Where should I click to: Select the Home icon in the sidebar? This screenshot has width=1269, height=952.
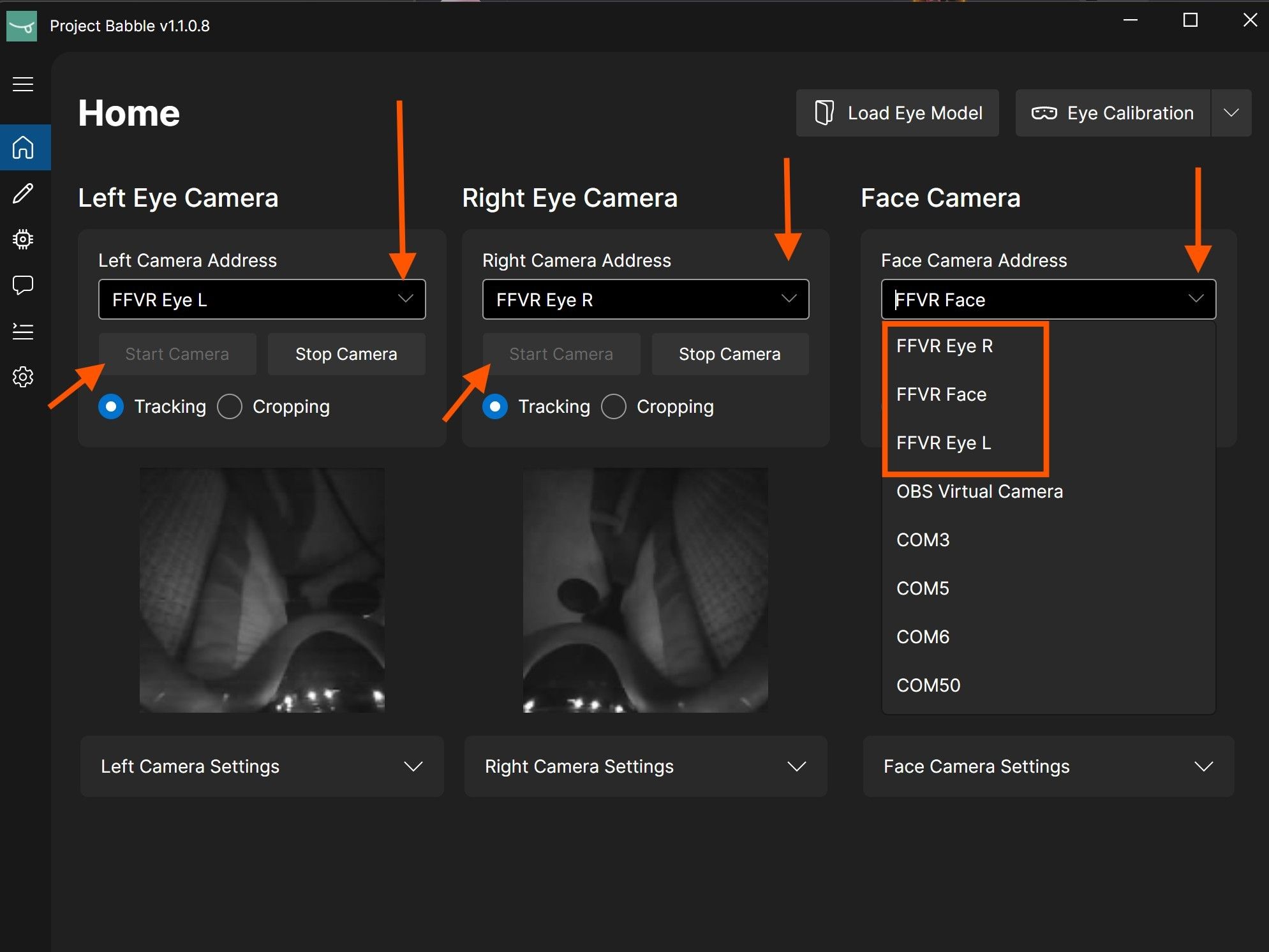pyautogui.click(x=23, y=147)
